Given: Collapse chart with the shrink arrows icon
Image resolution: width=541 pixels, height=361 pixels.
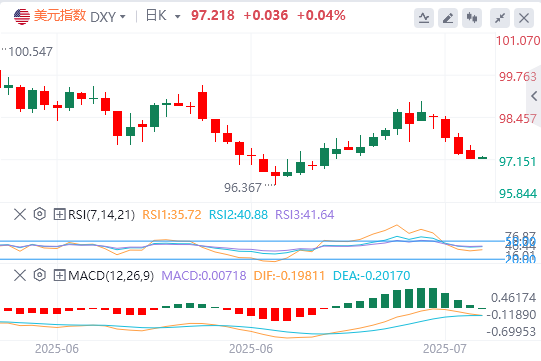Looking at the screenshot, I should (x=500, y=18).
